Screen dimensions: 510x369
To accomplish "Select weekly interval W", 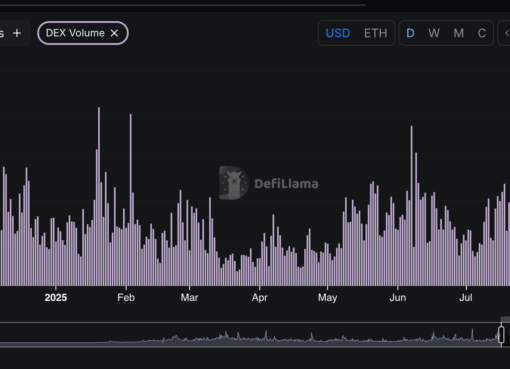I will point(434,33).
